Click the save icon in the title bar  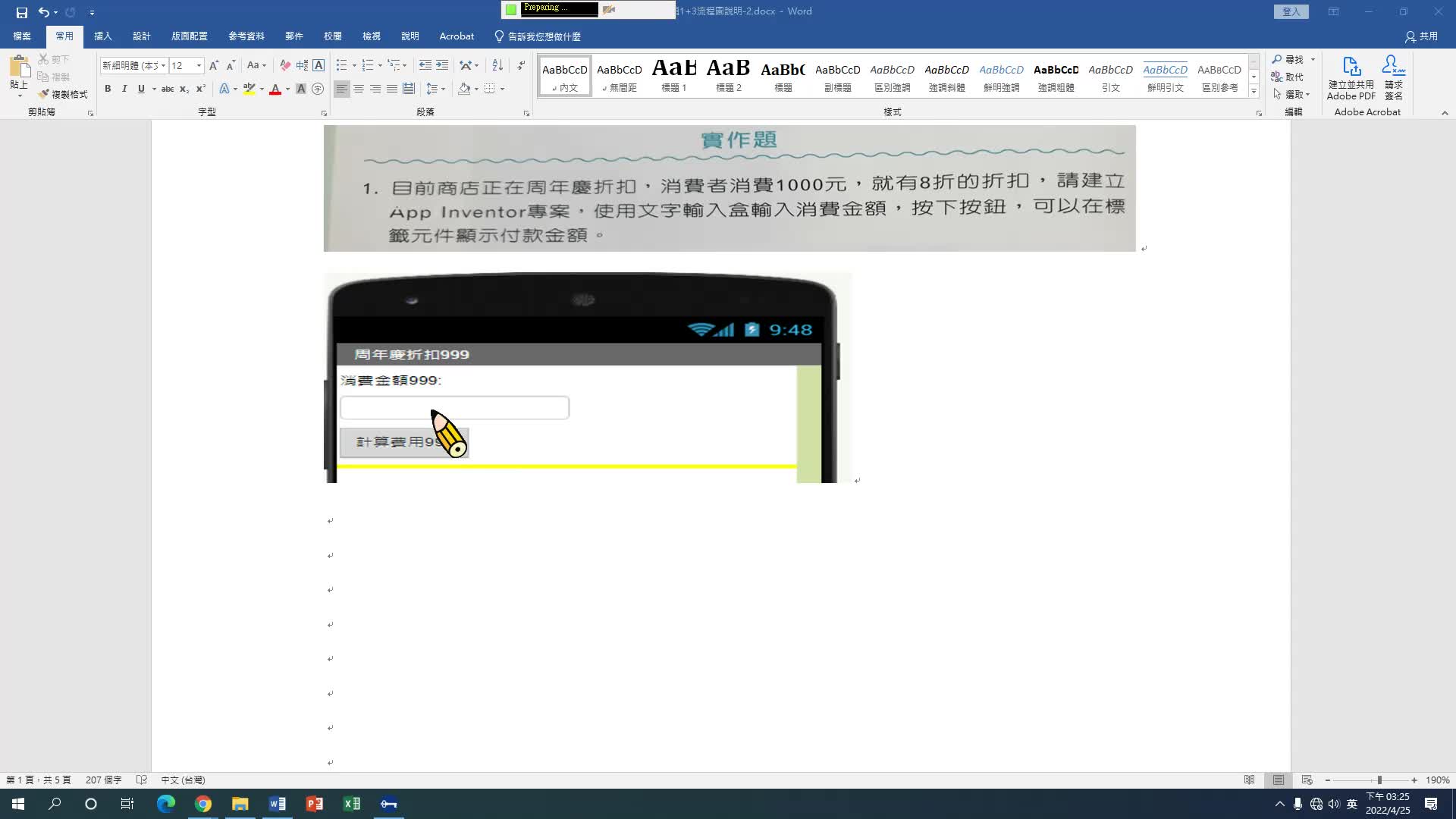coord(21,12)
